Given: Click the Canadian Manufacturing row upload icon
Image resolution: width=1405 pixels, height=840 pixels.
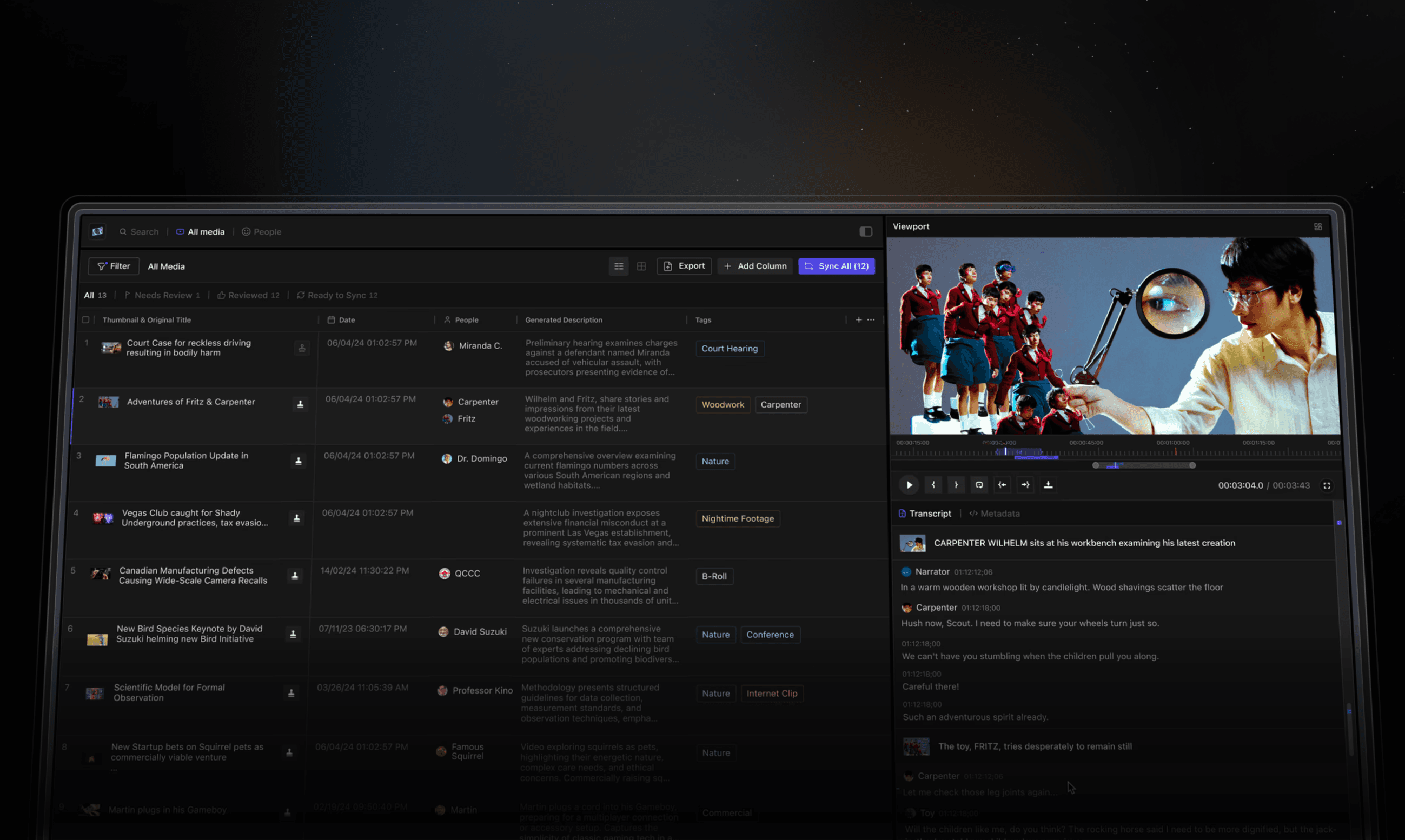Looking at the screenshot, I should tap(295, 576).
